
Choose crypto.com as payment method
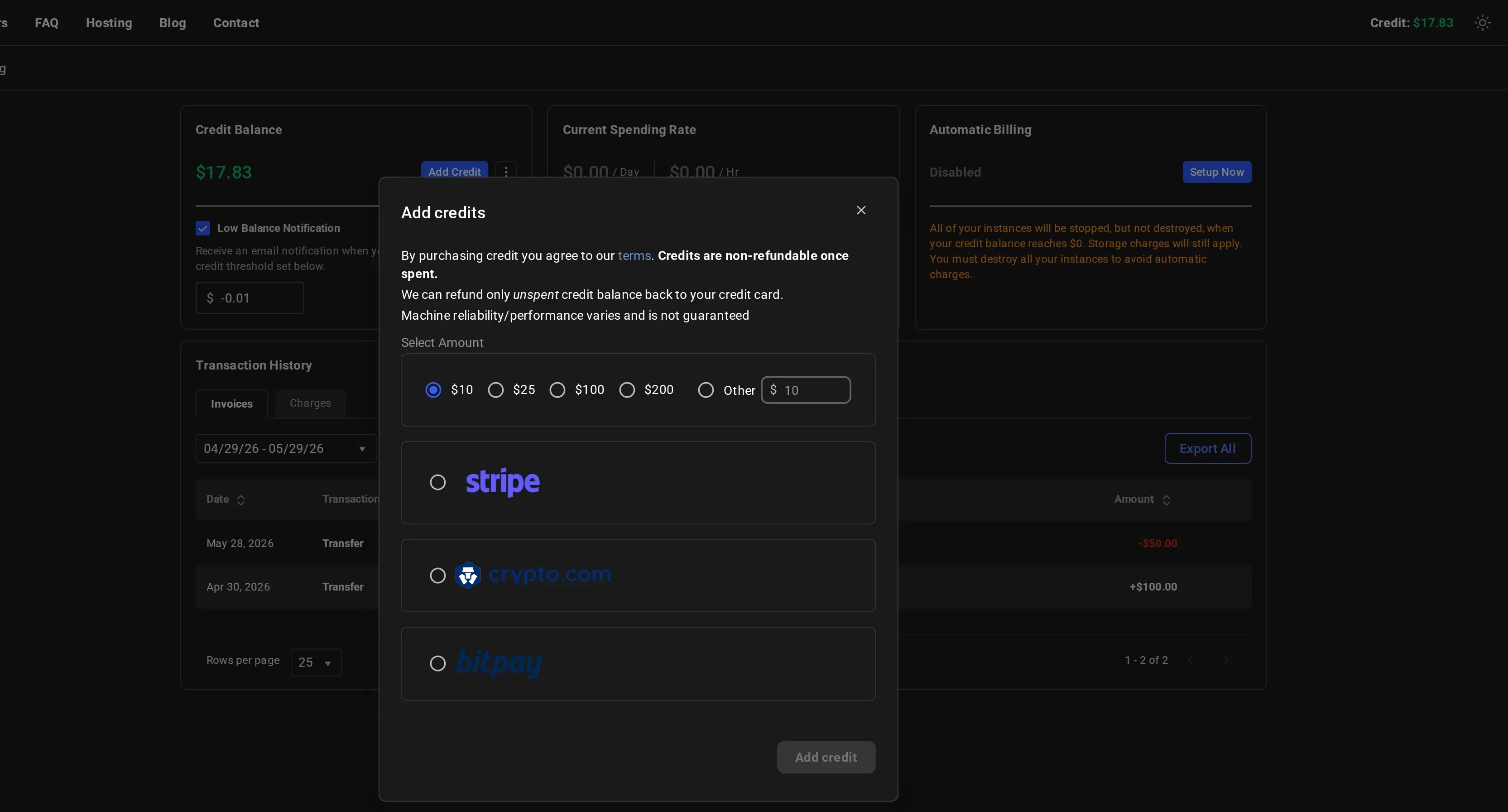click(x=438, y=576)
